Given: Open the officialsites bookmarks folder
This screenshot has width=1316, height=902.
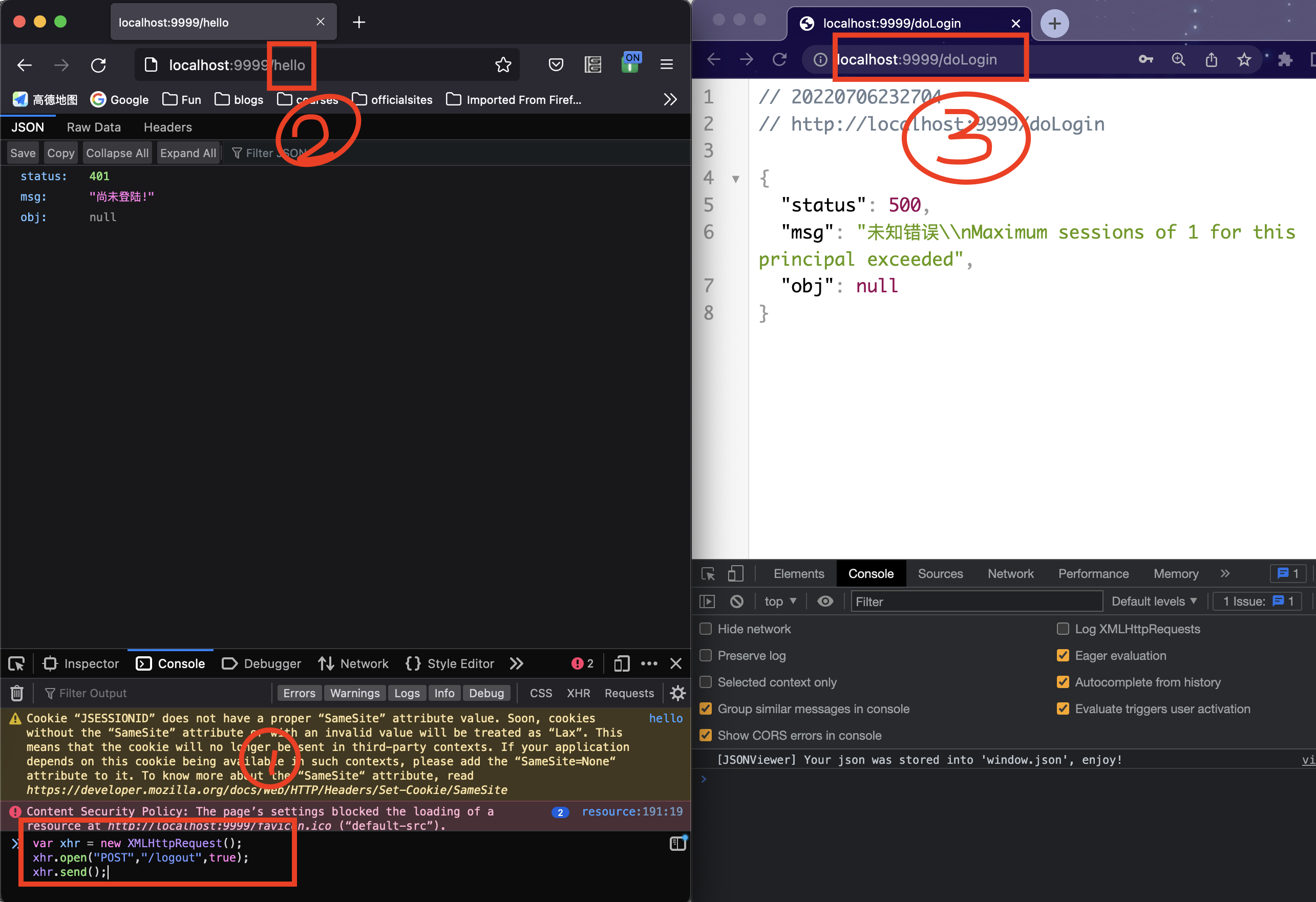Looking at the screenshot, I should point(392,100).
